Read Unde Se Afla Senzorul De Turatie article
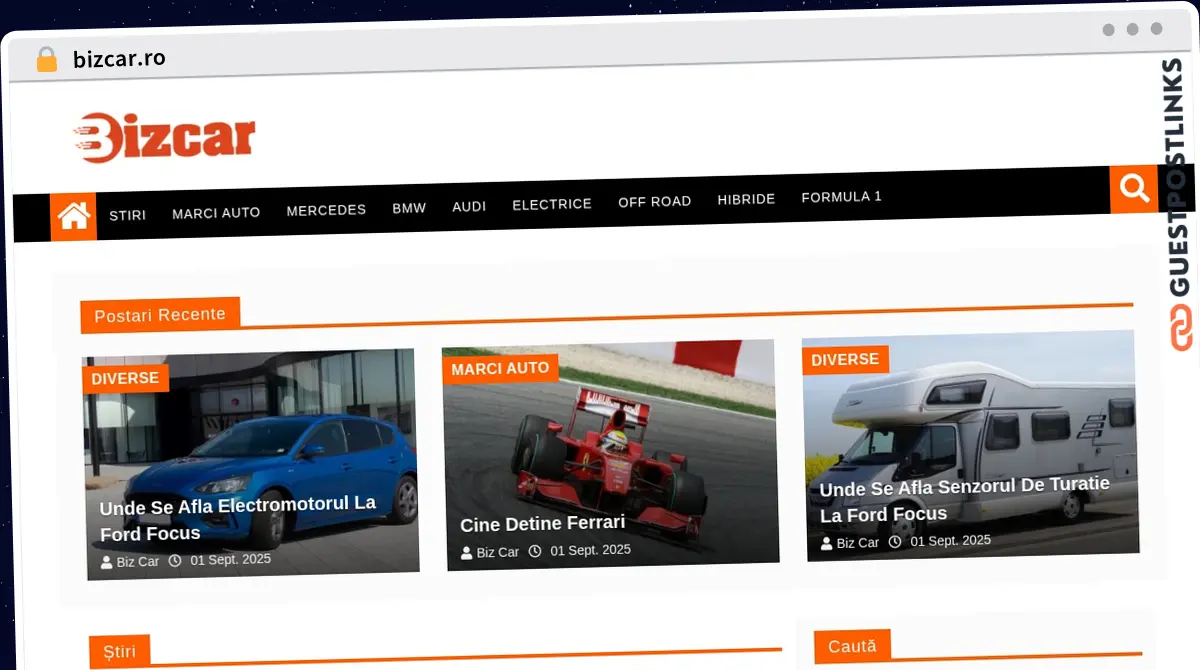This screenshot has height=670, width=1200. (964, 499)
